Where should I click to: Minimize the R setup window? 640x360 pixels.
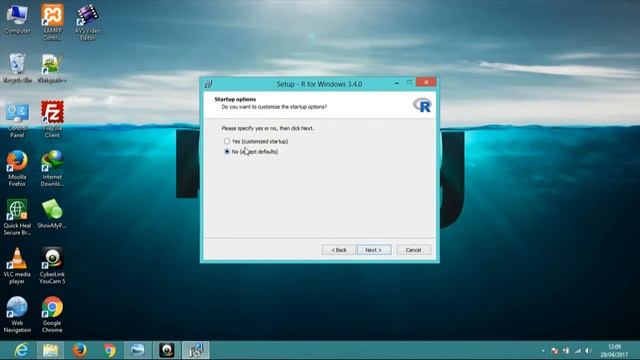pos(397,83)
